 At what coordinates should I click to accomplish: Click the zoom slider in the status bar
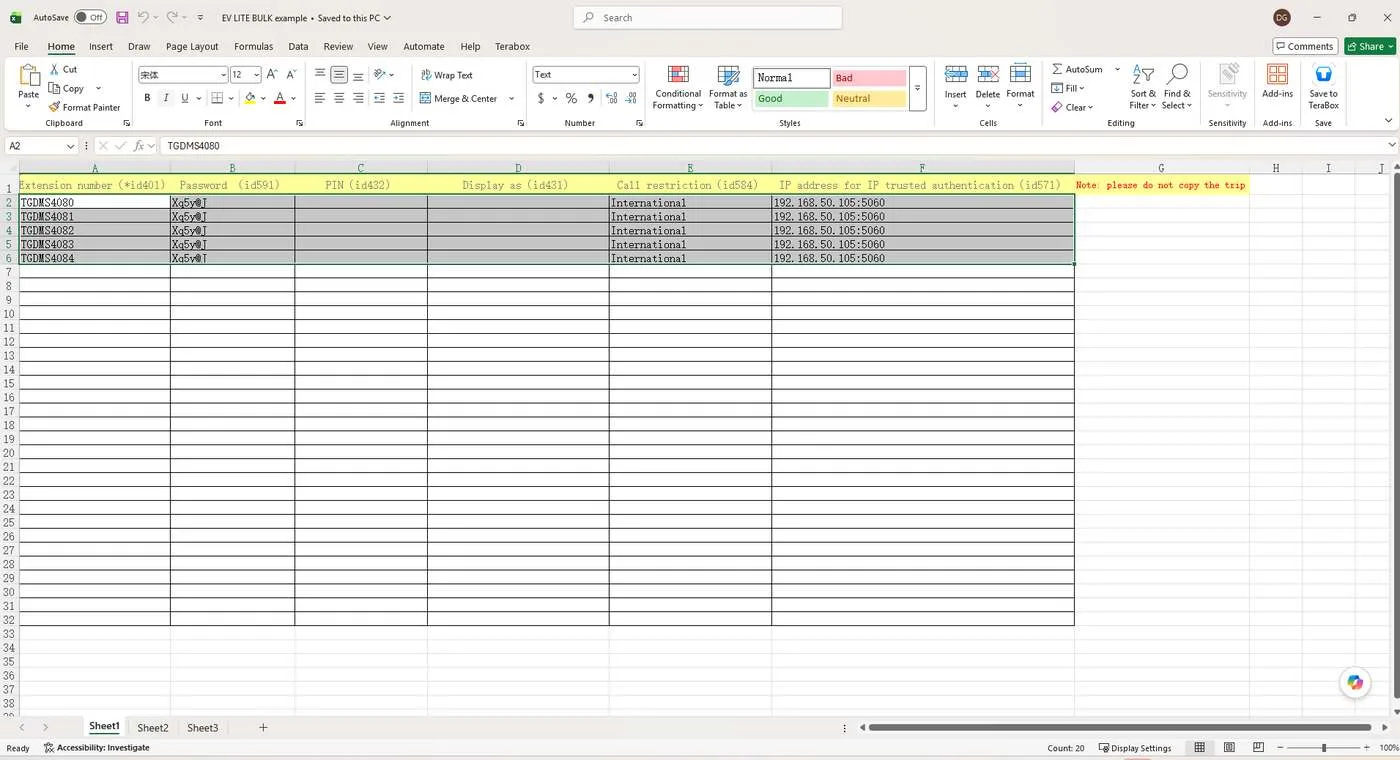tap(1324, 748)
